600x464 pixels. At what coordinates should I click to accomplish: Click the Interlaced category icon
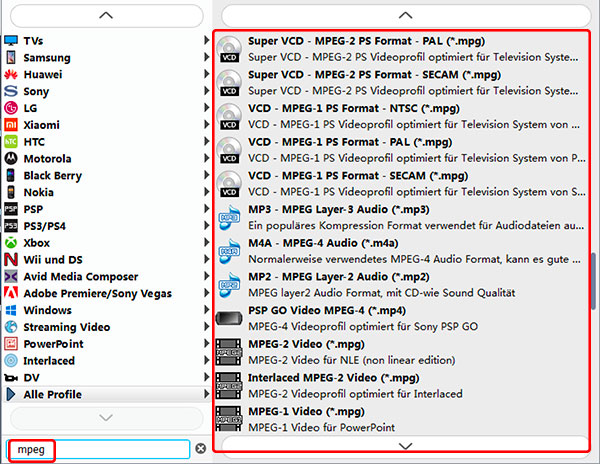click(11, 360)
